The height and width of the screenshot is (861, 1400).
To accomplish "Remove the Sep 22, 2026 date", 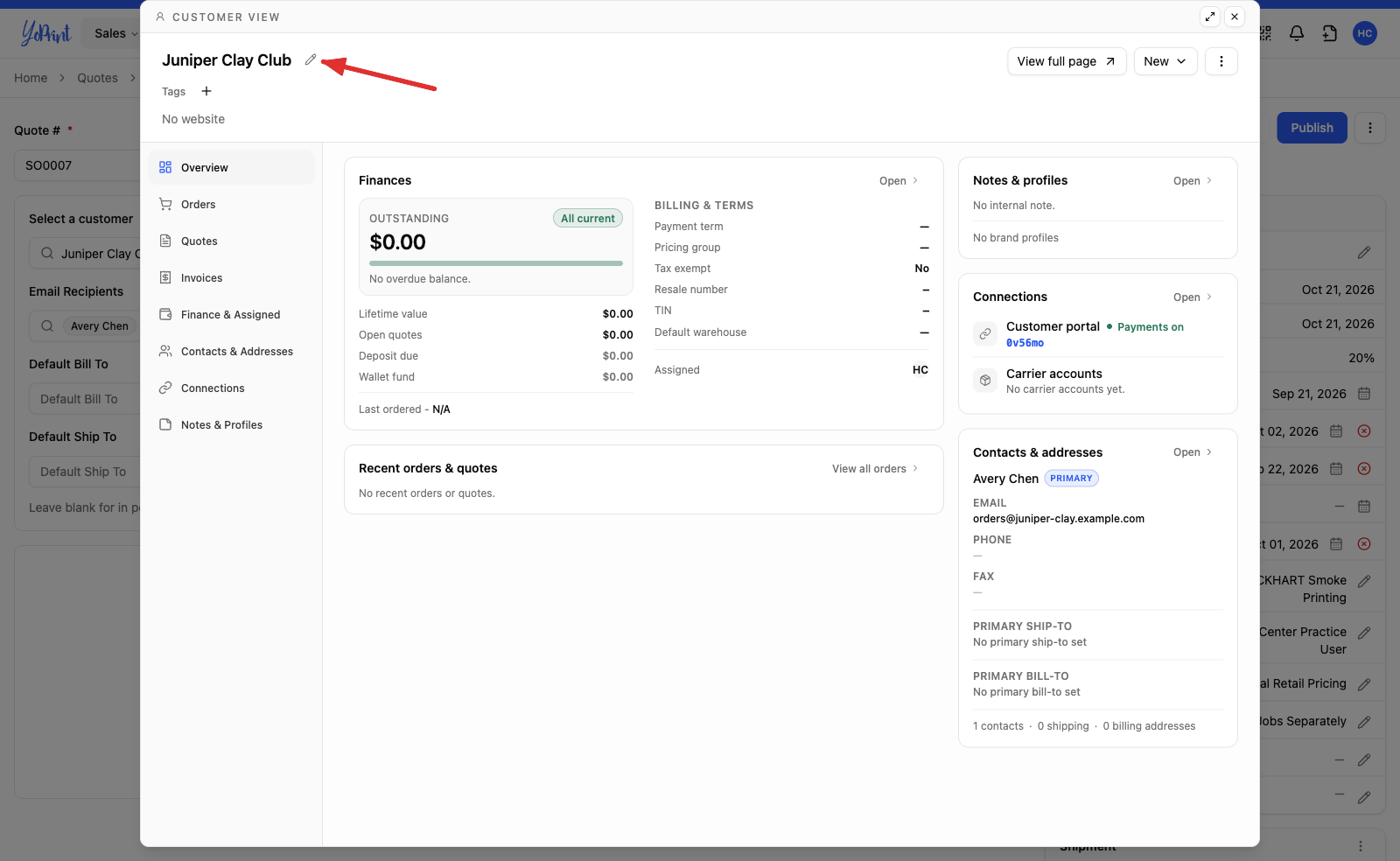I will click(x=1363, y=469).
